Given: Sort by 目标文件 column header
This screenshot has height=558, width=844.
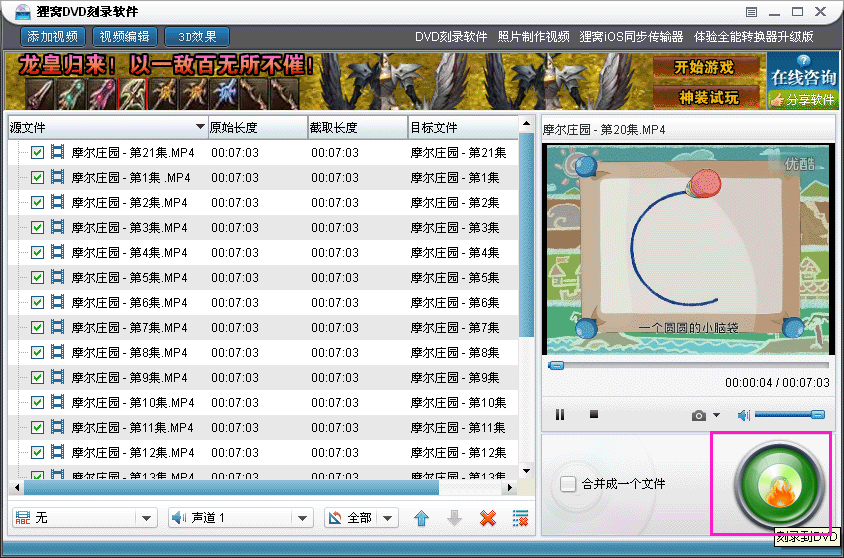Looking at the screenshot, I should (x=463, y=128).
